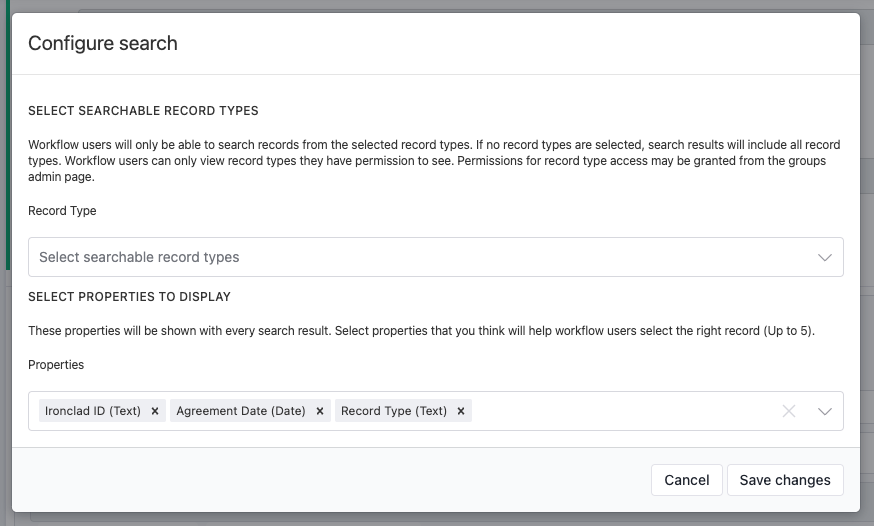Remove the Ironclad ID (Text) property chip
The image size is (874, 526).
(155, 411)
